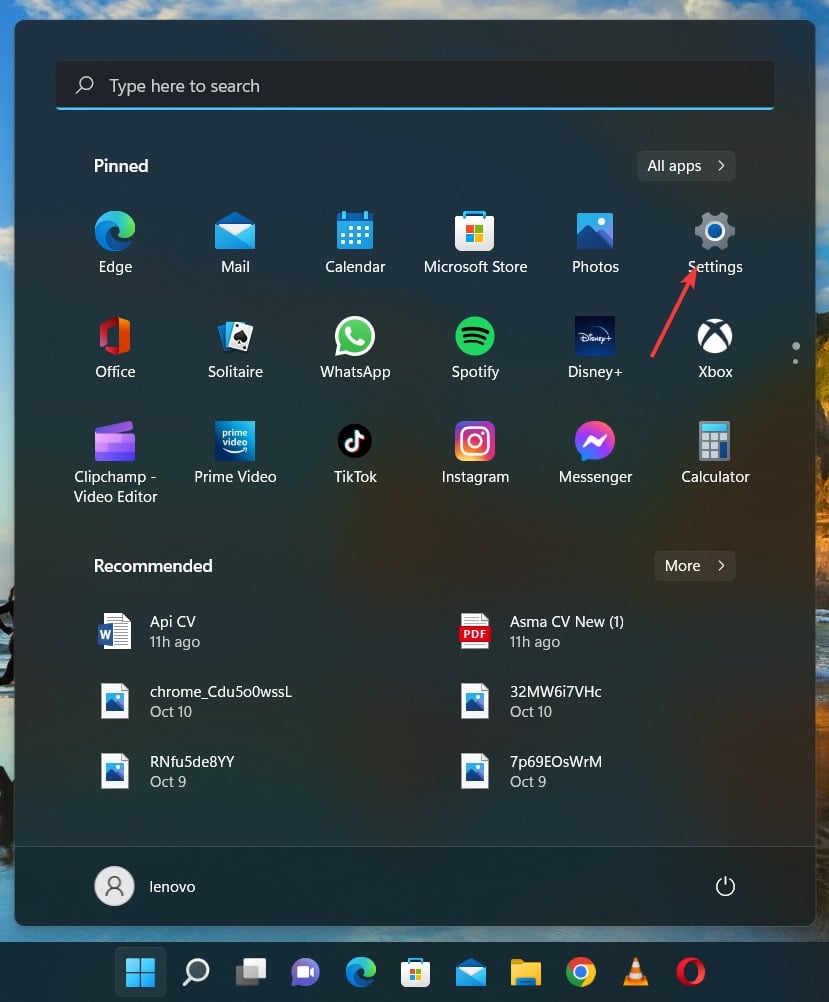
Task: Launch Edge from the taskbar
Action: click(360, 972)
